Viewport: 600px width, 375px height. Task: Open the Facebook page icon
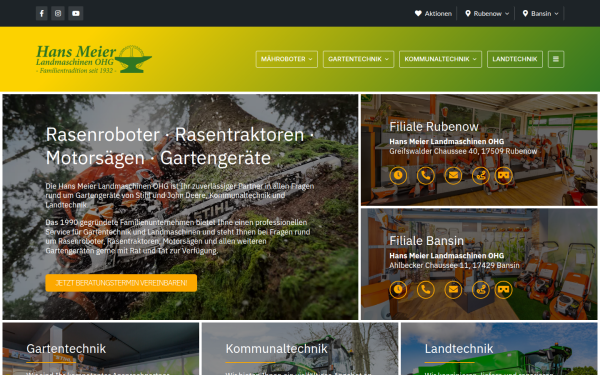tap(42, 13)
